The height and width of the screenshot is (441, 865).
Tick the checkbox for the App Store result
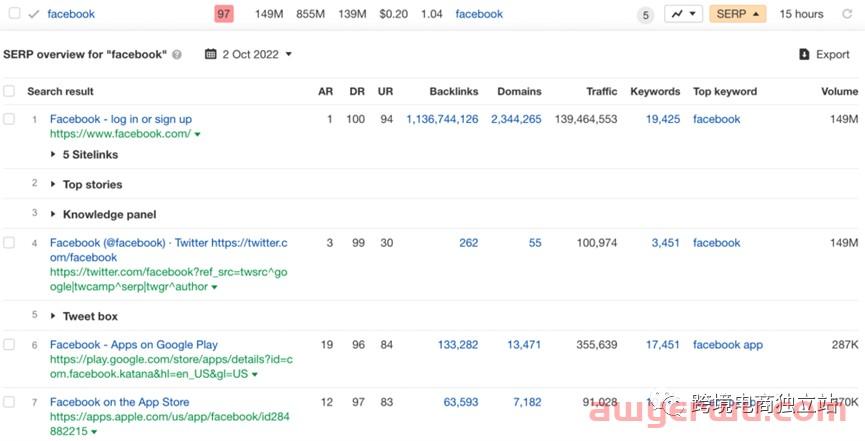[9, 402]
